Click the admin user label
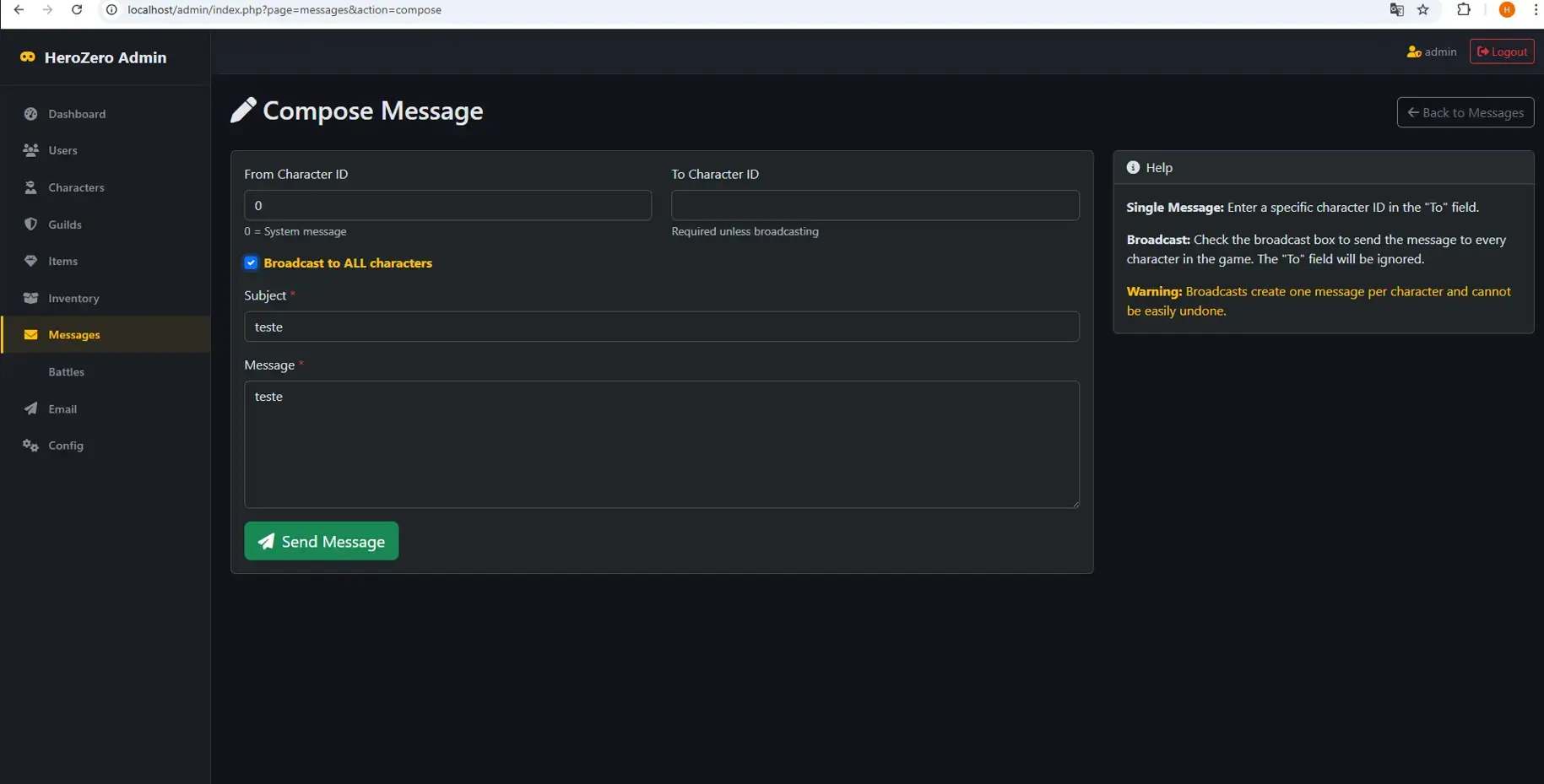The height and width of the screenshot is (784, 1544). (1440, 51)
